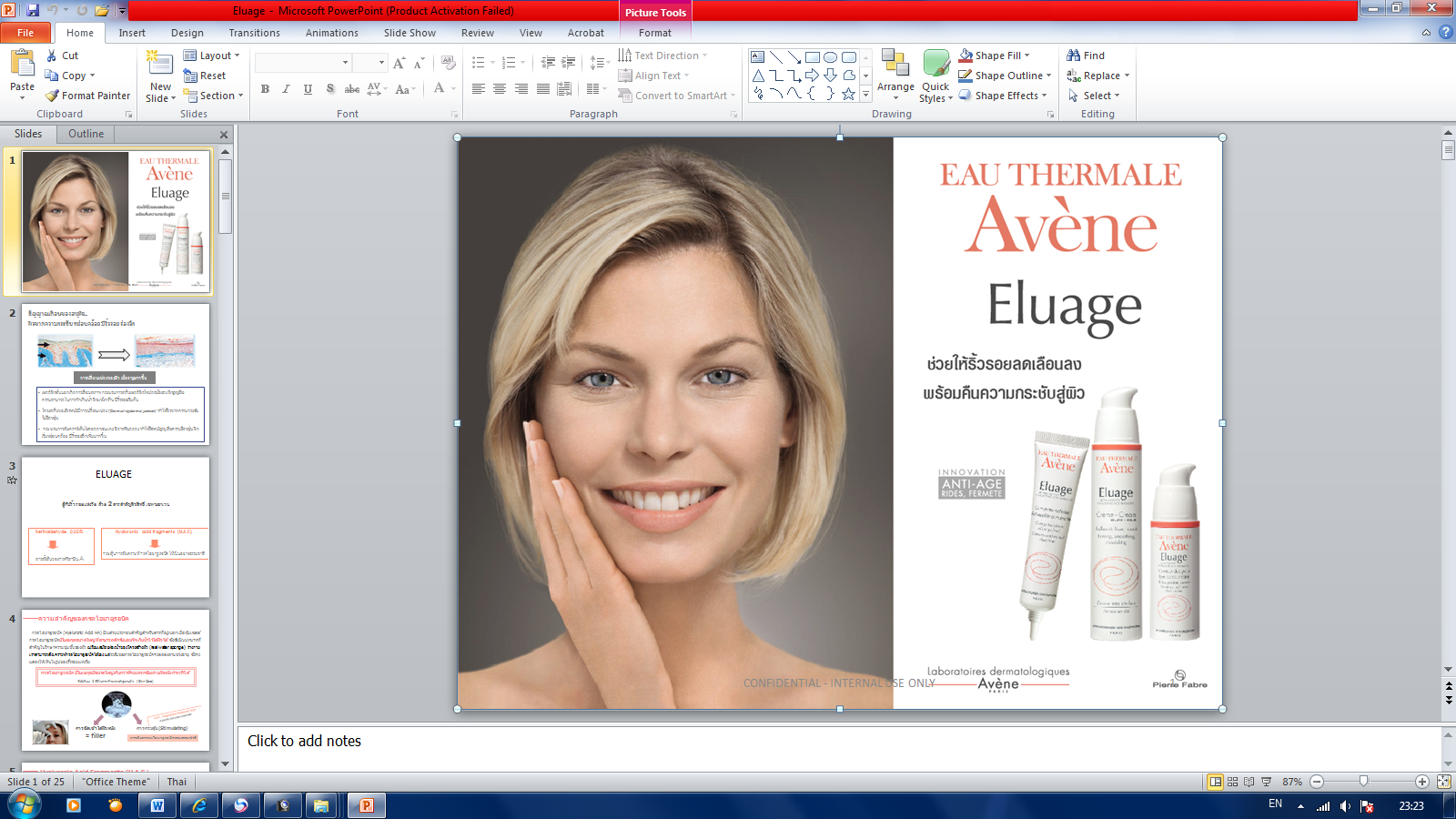Toggle Justify text alignment

pyautogui.click(x=543, y=88)
